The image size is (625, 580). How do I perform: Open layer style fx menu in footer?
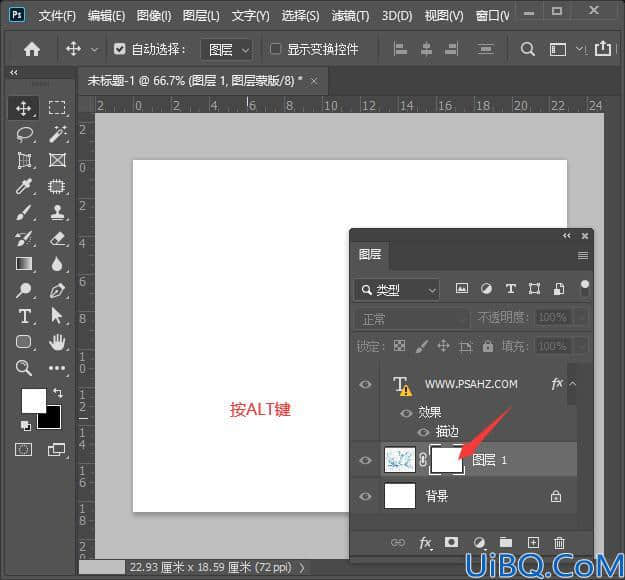[x=425, y=543]
